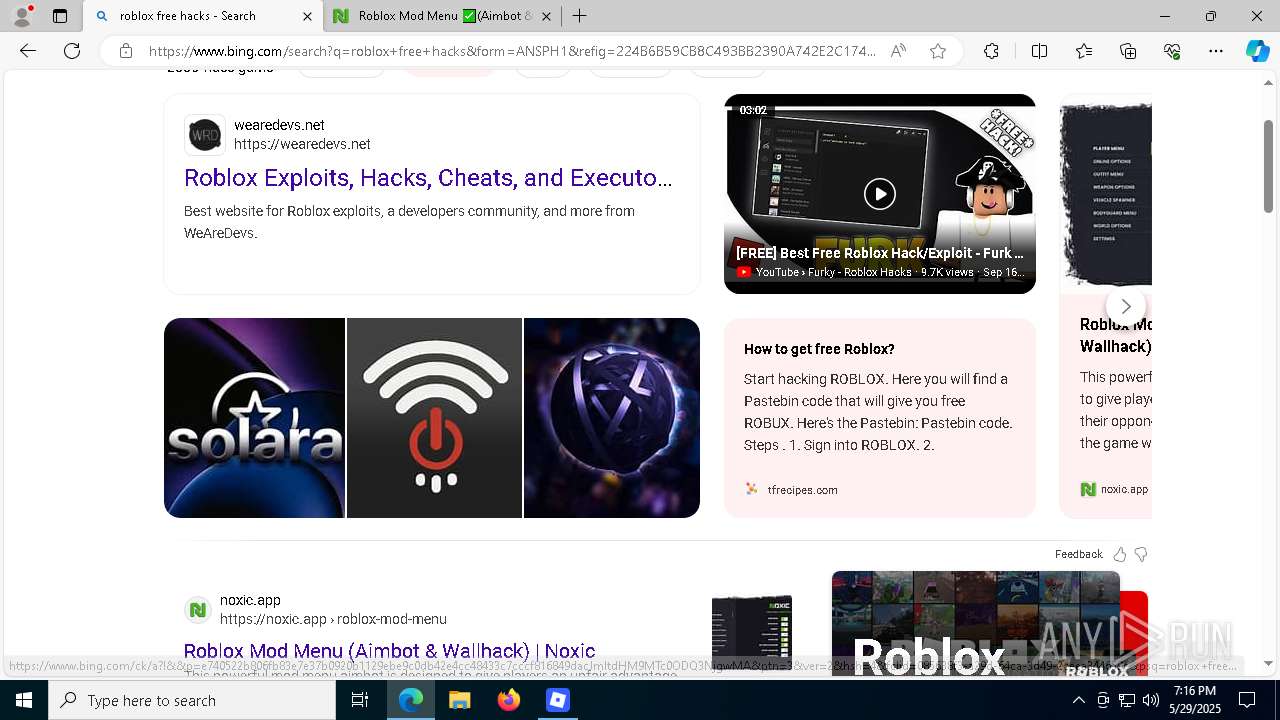Open How to get free Roblox card
1280x720 pixels.
[x=880, y=418]
